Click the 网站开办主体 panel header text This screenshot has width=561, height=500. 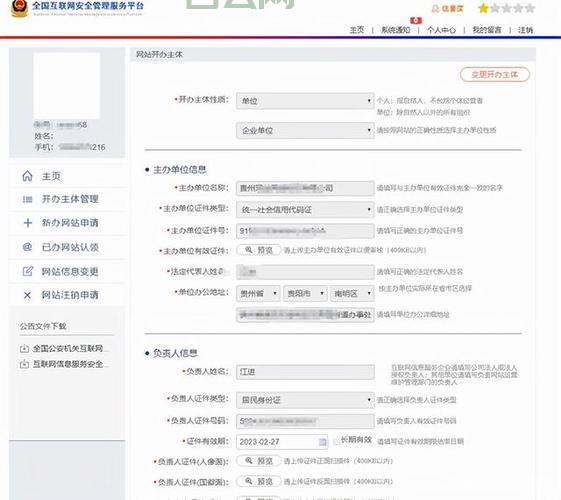[159, 55]
